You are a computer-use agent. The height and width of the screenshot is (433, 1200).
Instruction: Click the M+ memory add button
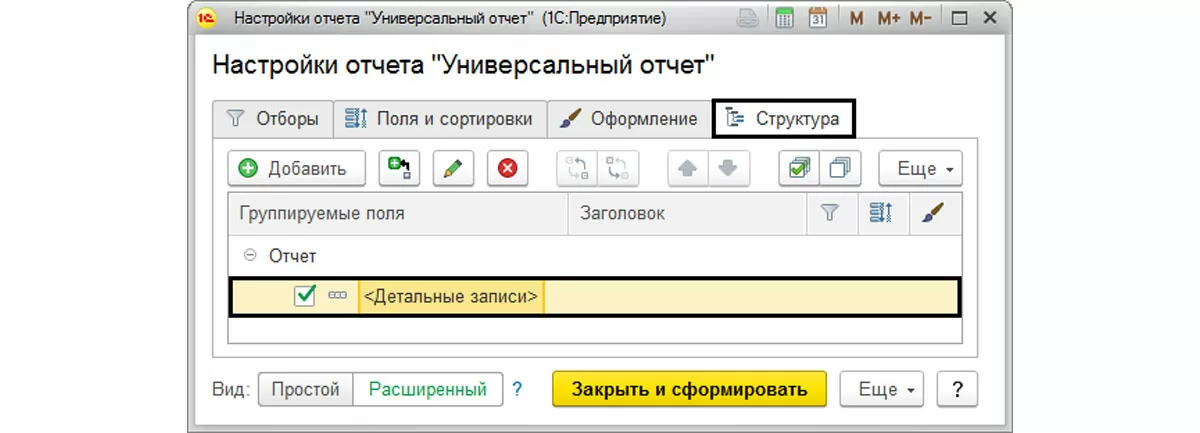[x=888, y=18]
